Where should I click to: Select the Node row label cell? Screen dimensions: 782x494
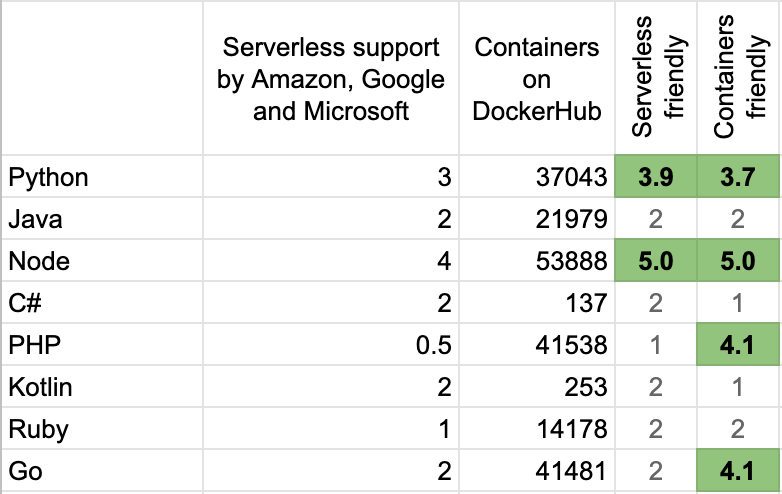click(x=38, y=262)
